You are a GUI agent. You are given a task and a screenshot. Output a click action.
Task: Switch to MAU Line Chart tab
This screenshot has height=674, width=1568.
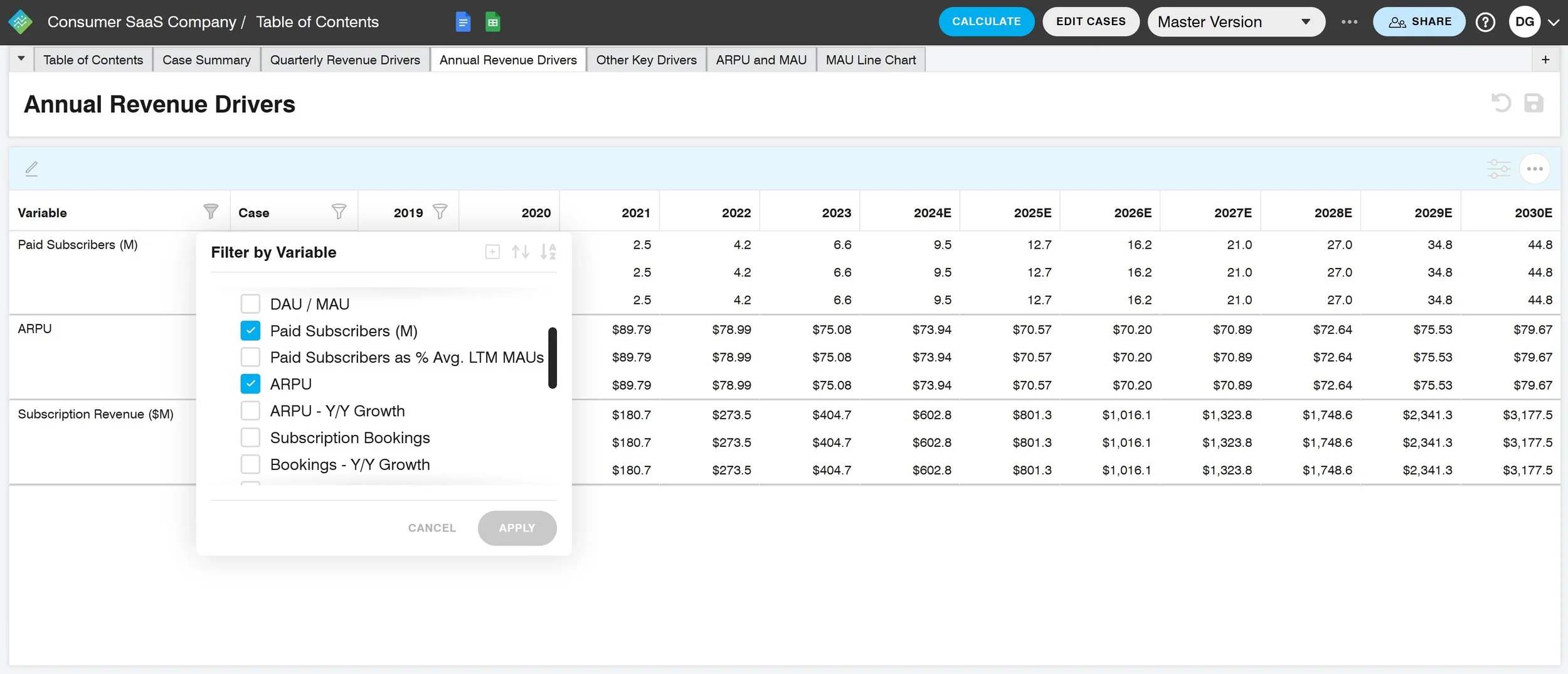871,60
